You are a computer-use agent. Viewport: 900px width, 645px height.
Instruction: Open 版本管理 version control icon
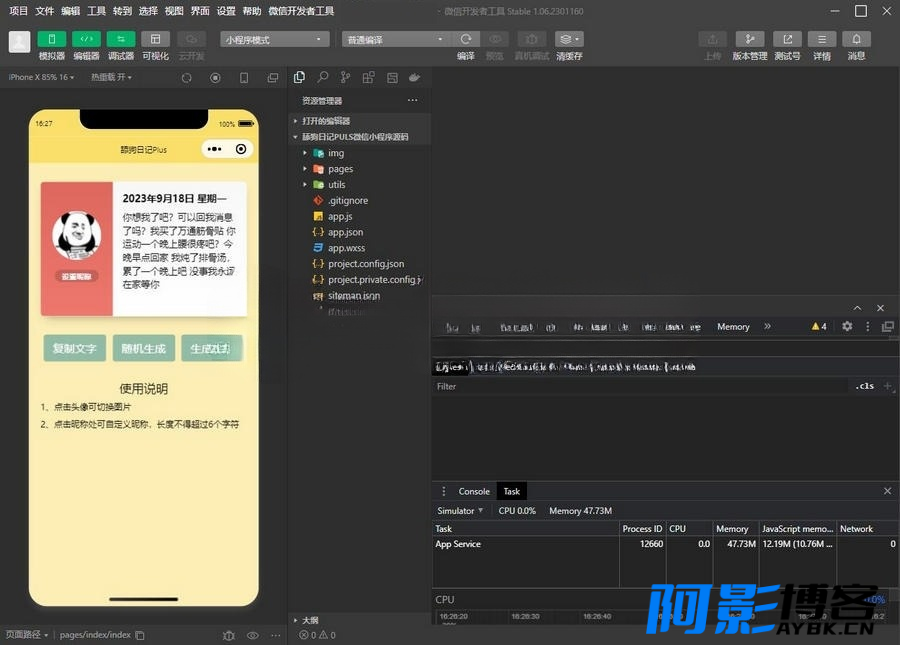[750, 39]
